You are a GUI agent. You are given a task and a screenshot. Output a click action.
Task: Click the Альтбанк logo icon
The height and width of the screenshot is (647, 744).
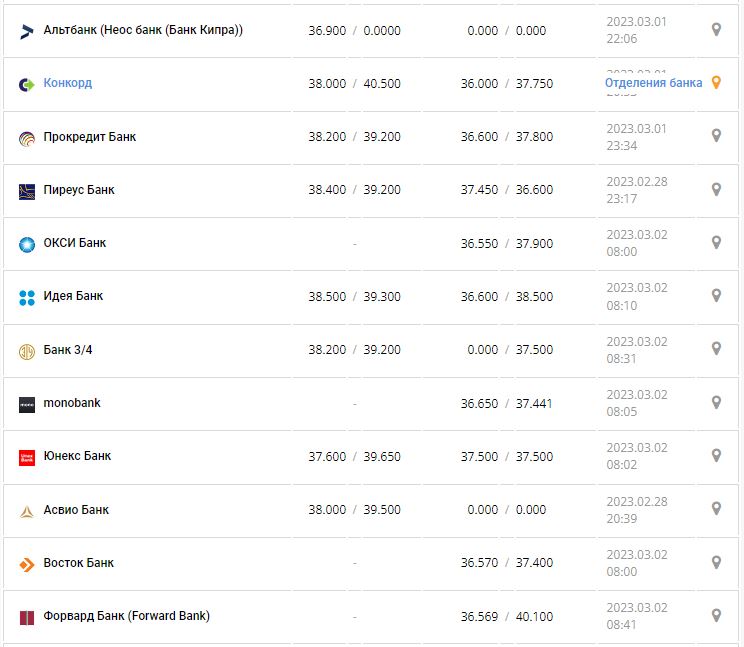coord(27,31)
